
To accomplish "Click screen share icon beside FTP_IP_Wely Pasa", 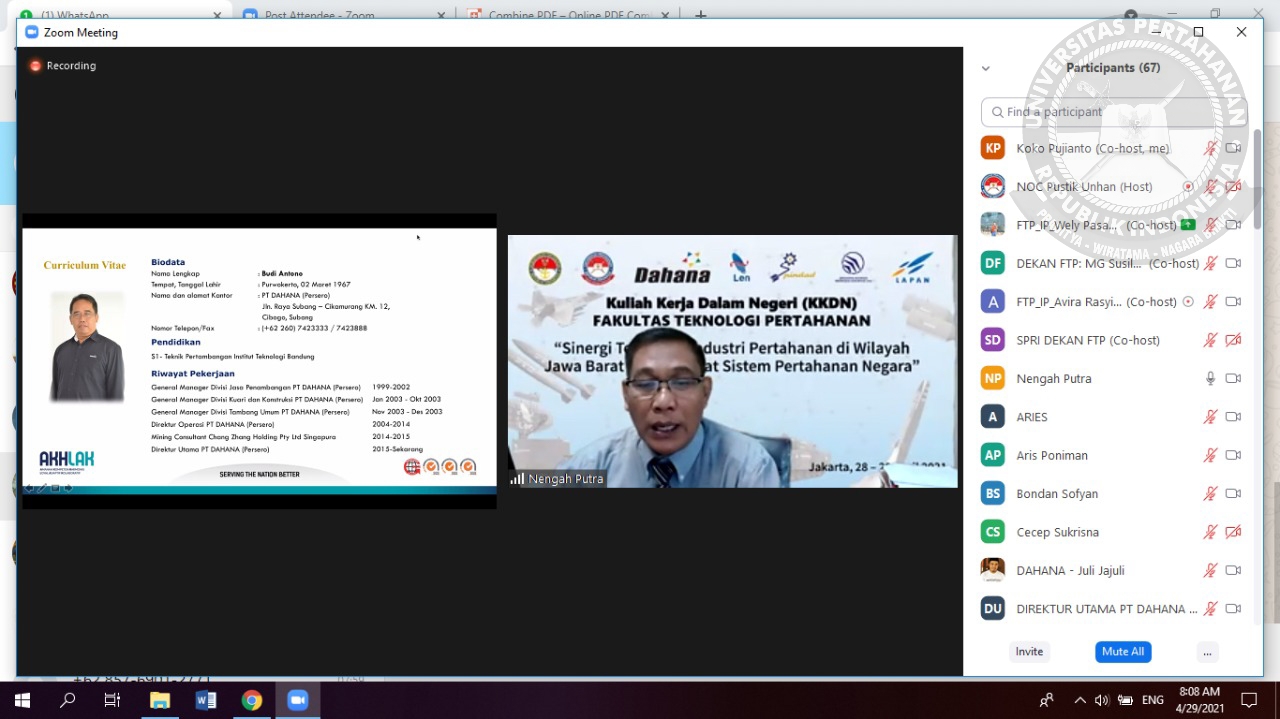I will (x=1188, y=225).
